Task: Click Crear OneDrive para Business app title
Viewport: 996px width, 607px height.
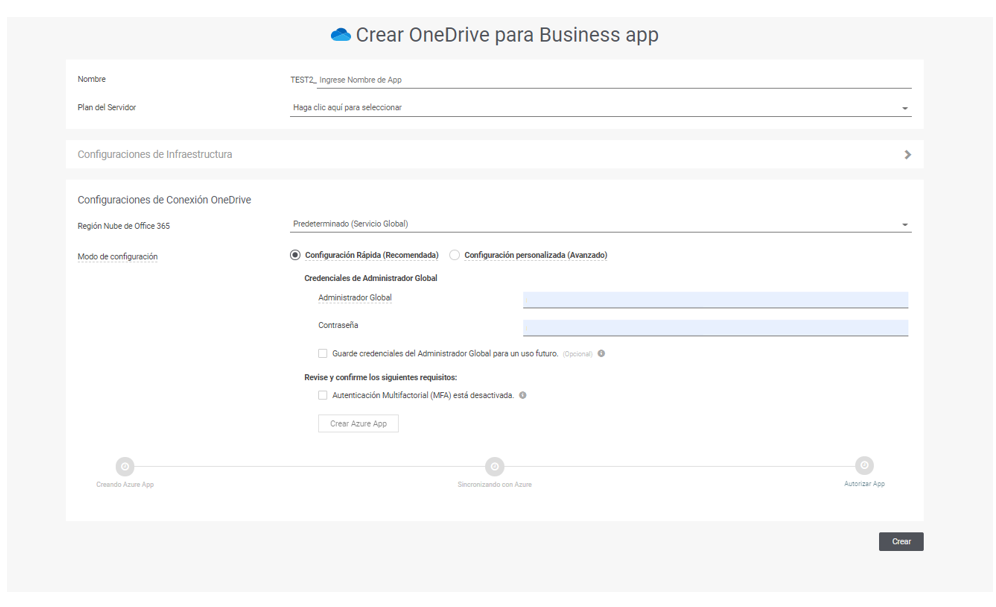Action: pos(507,35)
